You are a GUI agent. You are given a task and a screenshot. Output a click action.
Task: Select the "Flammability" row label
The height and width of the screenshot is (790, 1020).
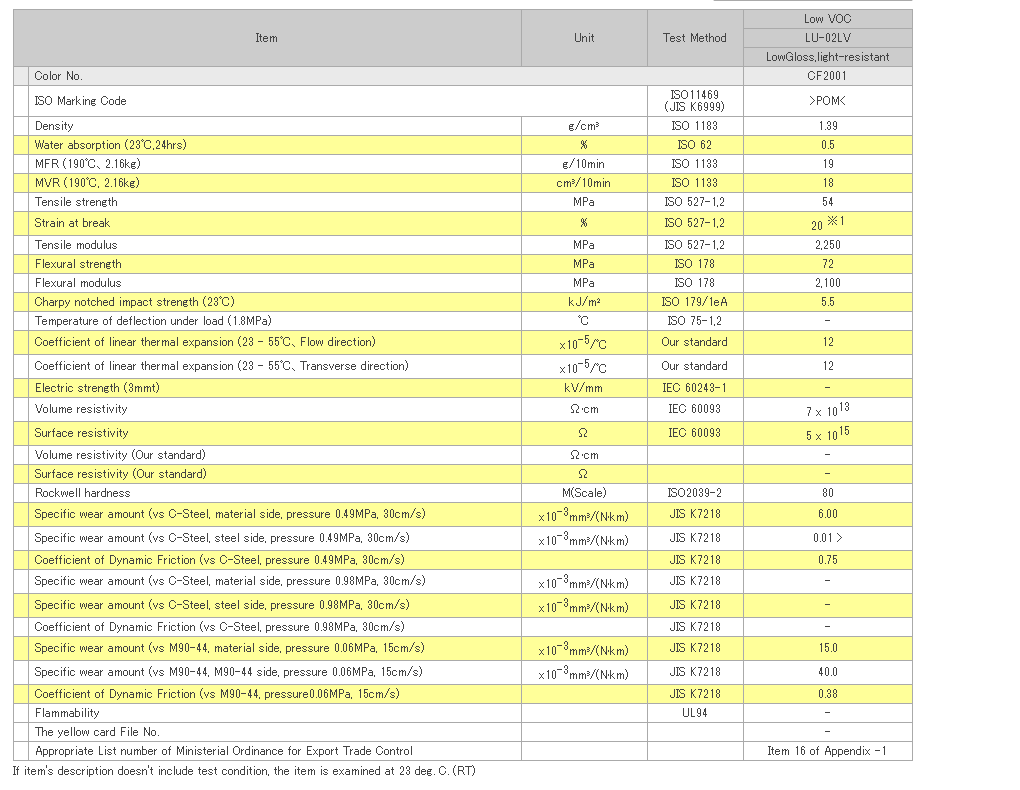(67, 713)
